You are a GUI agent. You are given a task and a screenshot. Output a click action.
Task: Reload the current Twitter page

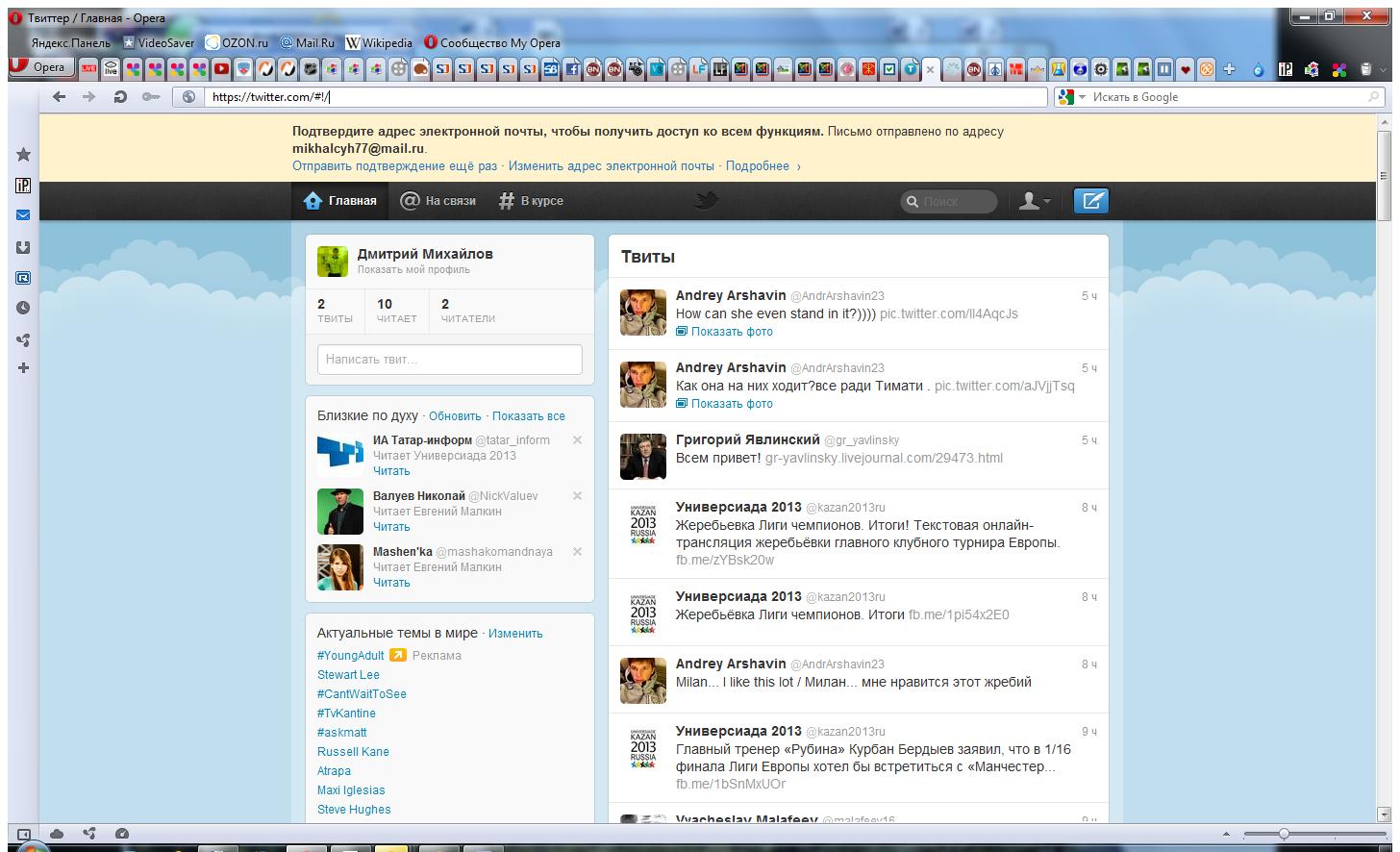coord(120,97)
